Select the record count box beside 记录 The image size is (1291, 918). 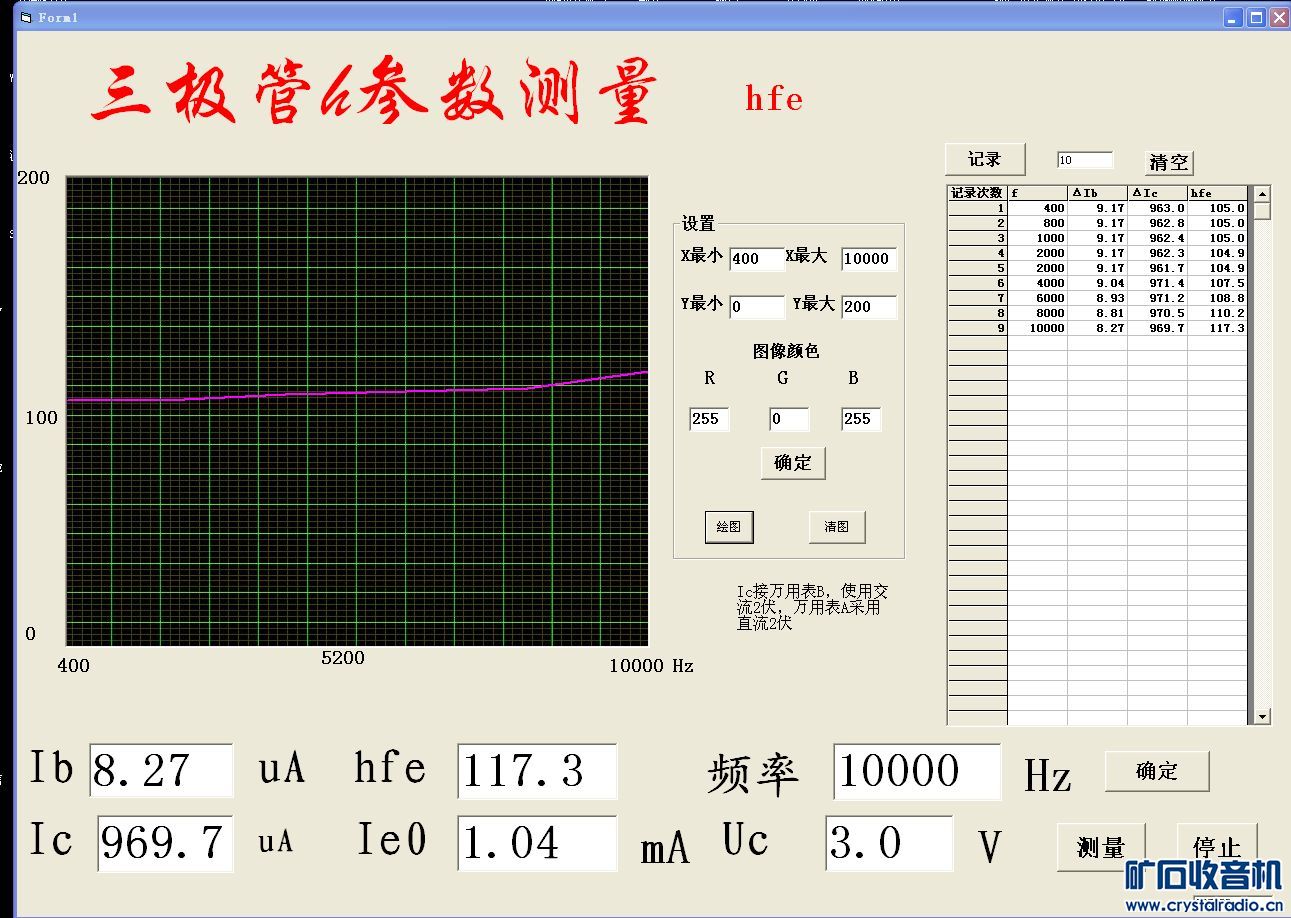(1084, 160)
